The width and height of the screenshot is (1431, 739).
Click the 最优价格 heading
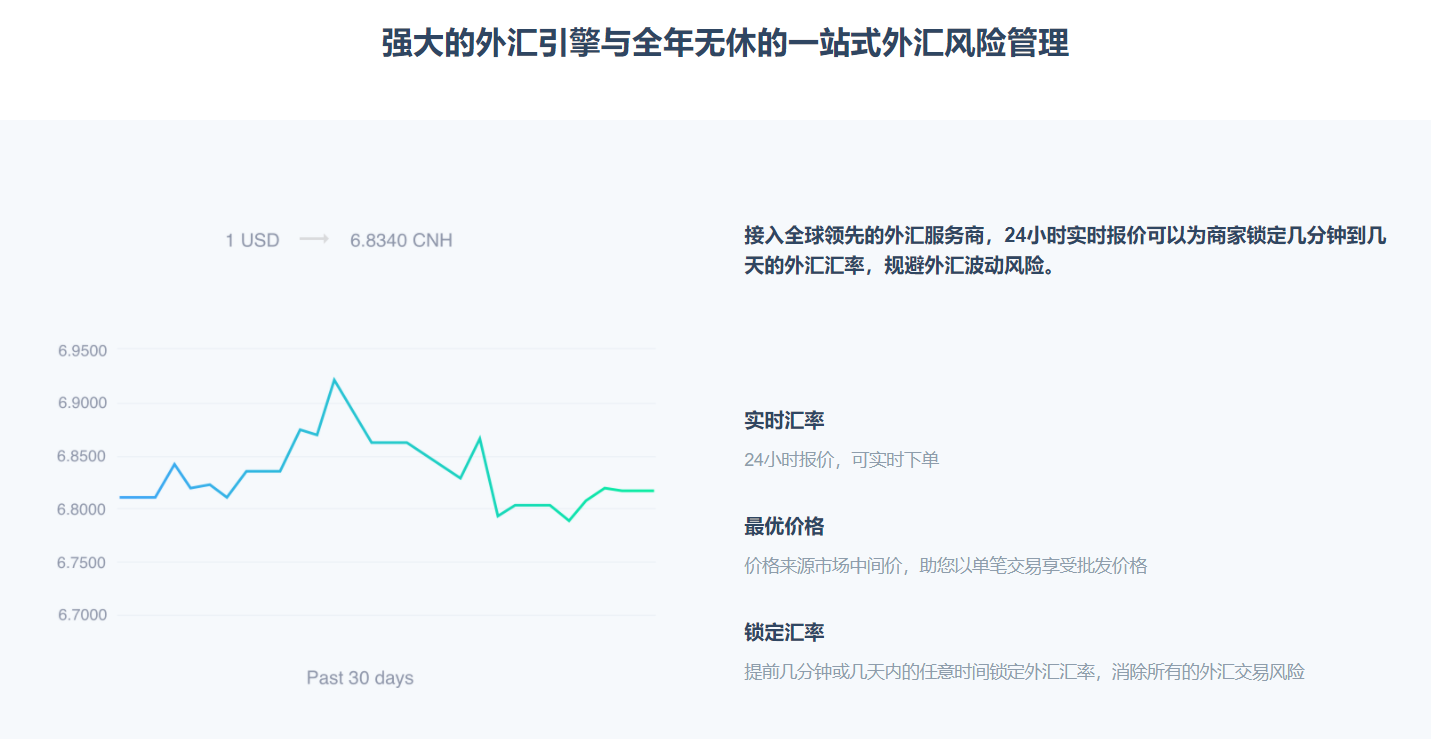pyautogui.click(x=784, y=527)
